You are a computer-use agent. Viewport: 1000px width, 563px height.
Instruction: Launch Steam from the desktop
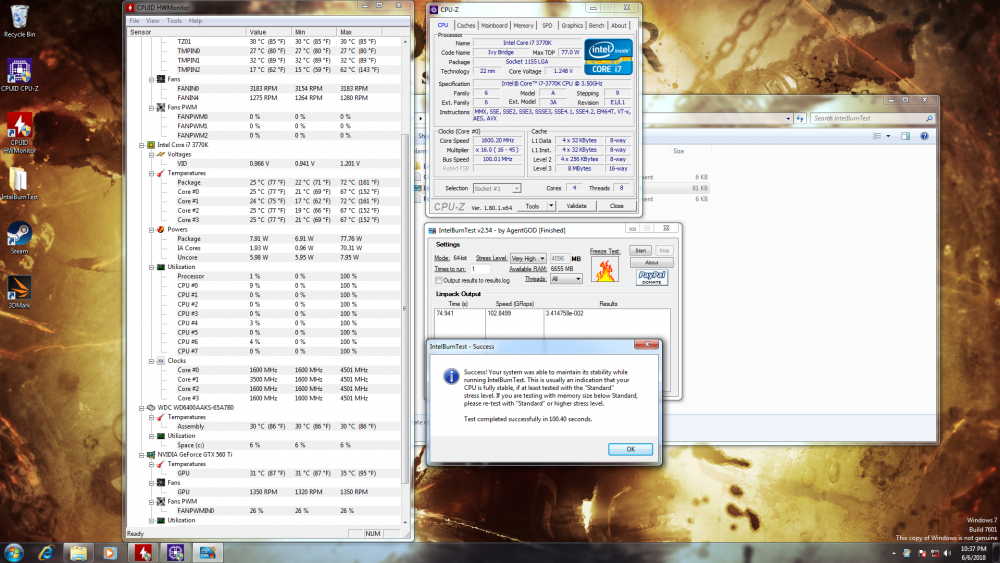[19, 237]
